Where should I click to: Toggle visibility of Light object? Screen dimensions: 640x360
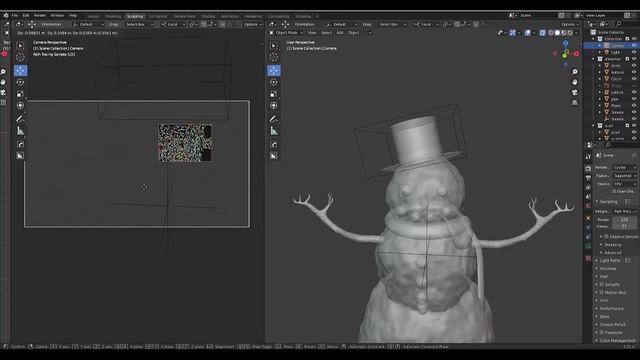click(x=634, y=52)
